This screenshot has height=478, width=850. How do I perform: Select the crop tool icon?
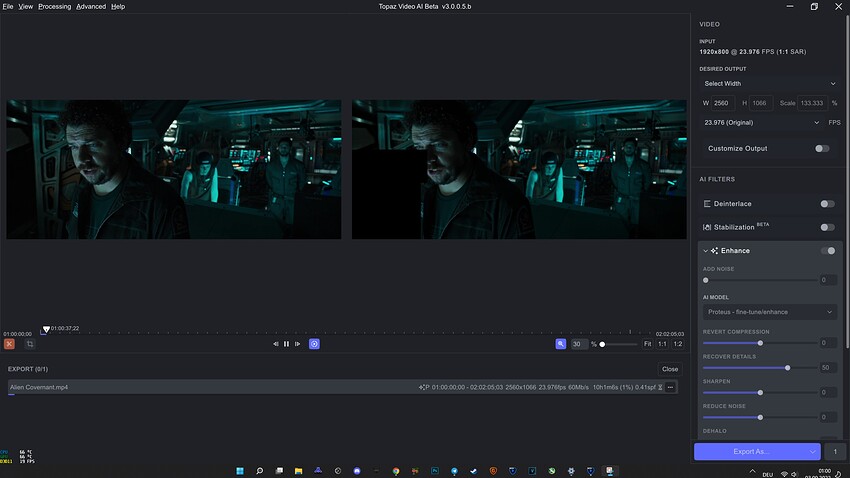pos(30,344)
